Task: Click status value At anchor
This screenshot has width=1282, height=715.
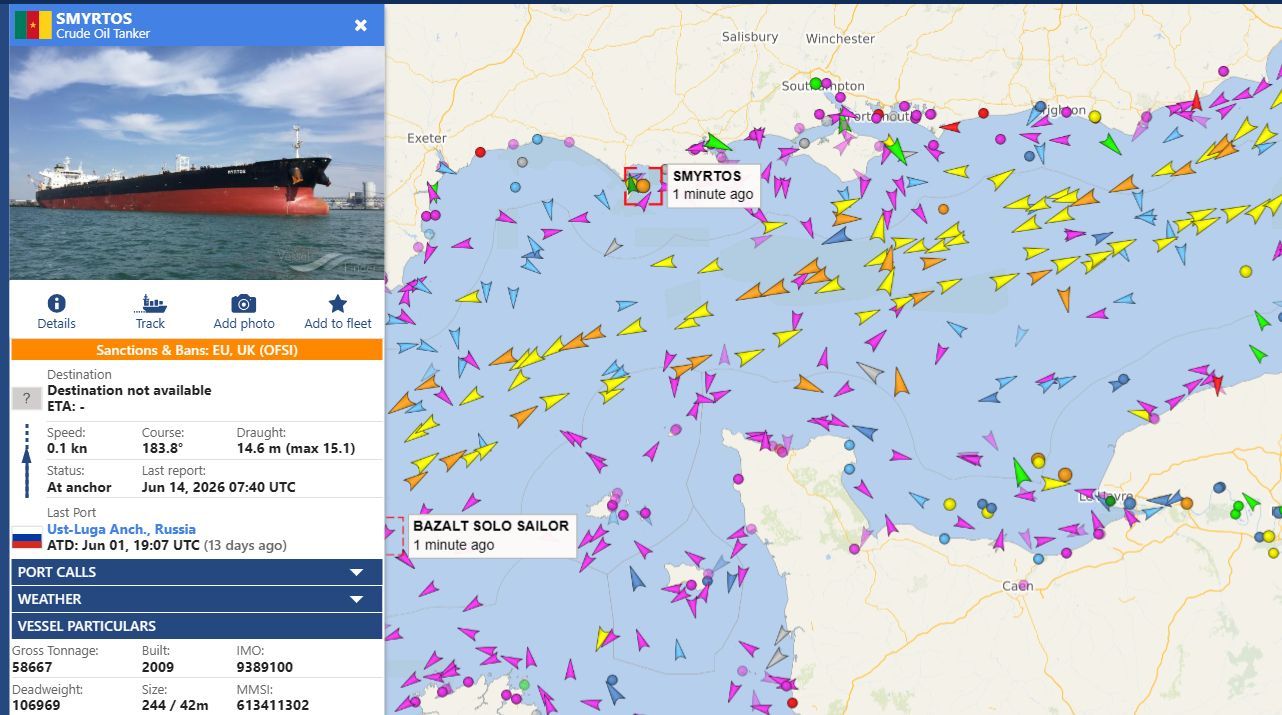Action: 79,487
